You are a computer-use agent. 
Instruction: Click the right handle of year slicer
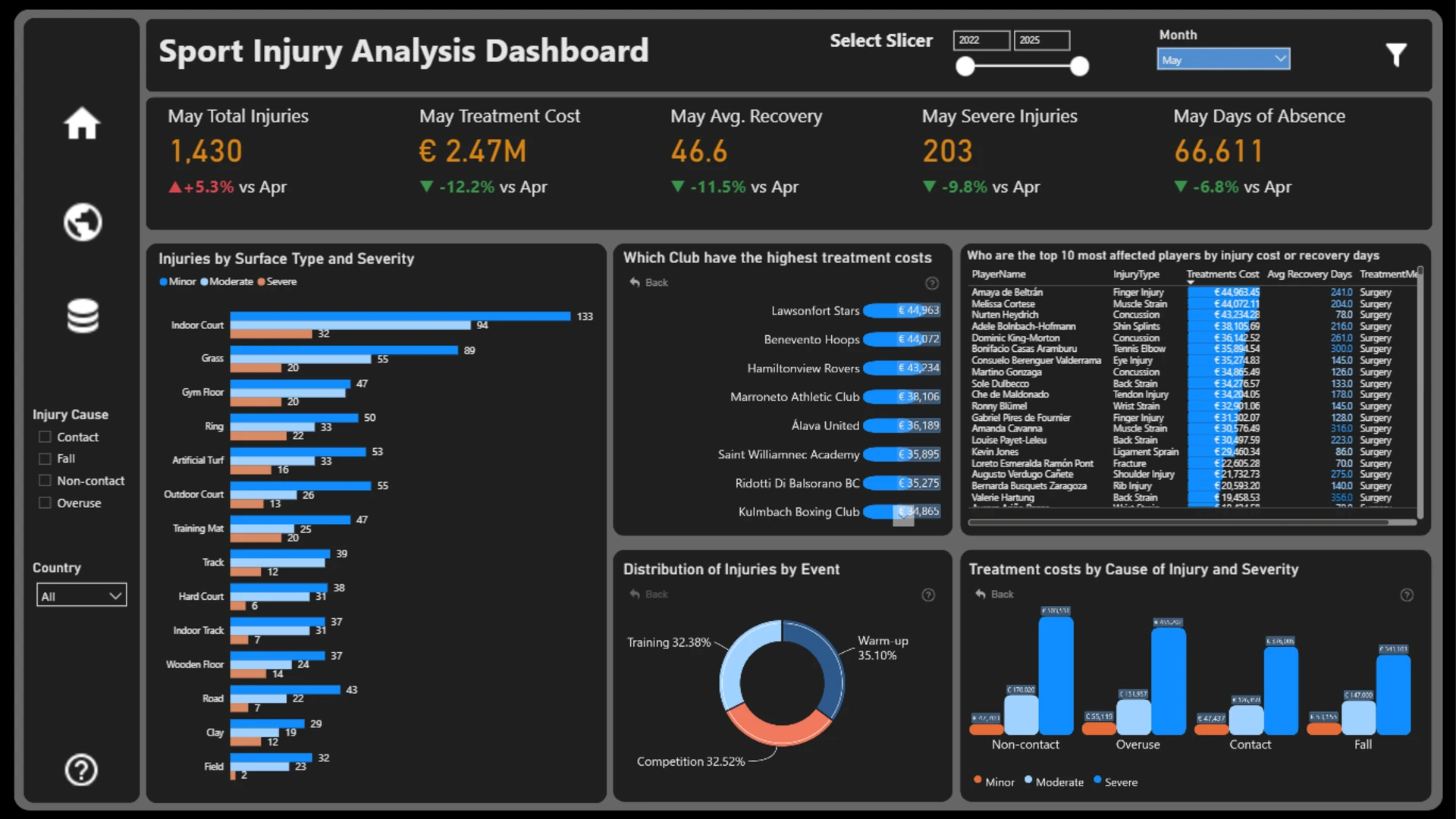[1079, 67]
